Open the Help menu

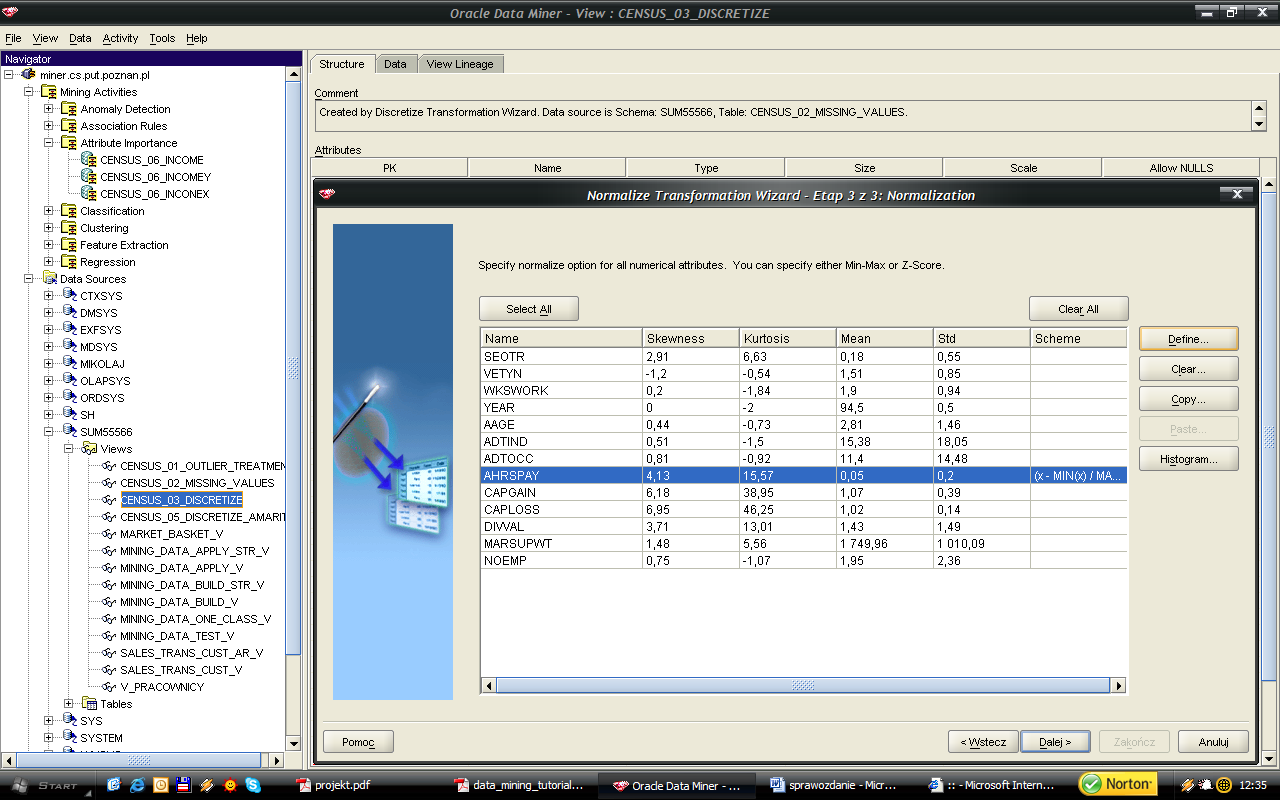click(197, 38)
